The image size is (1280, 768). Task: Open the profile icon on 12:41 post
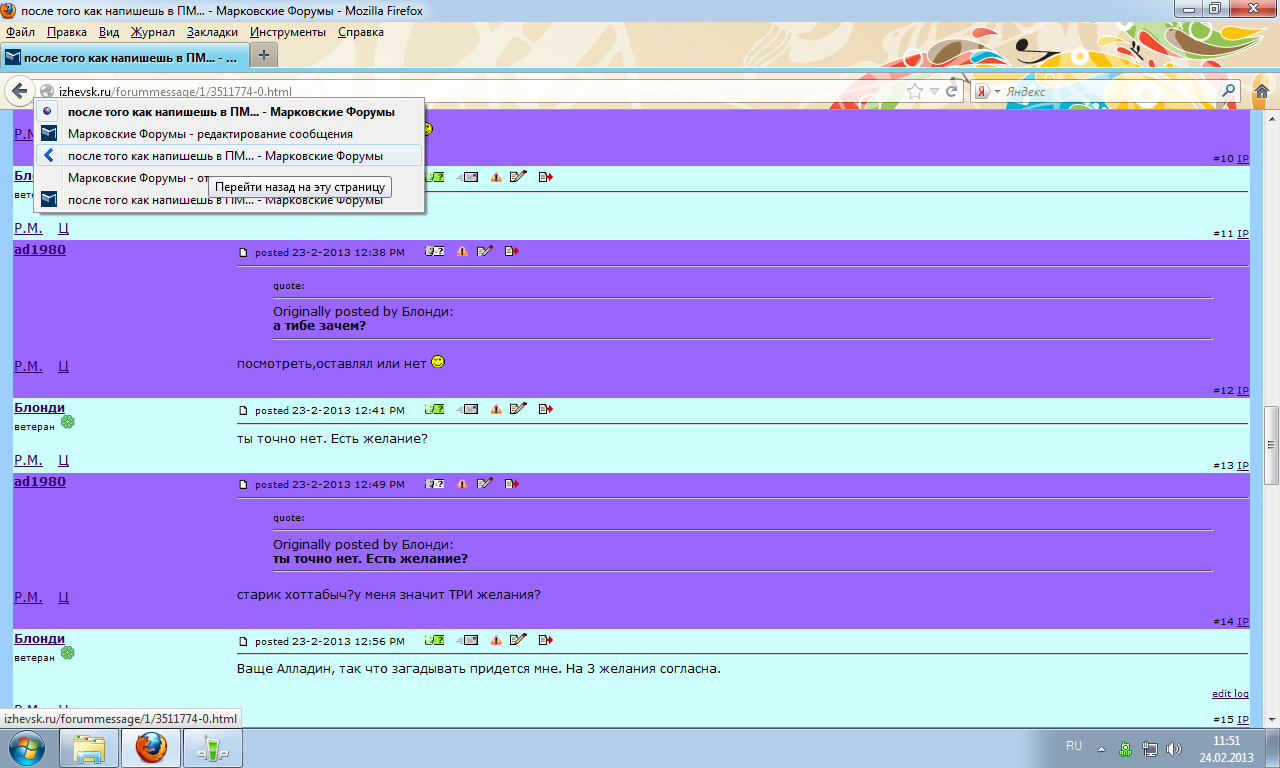tap(434, 409)
